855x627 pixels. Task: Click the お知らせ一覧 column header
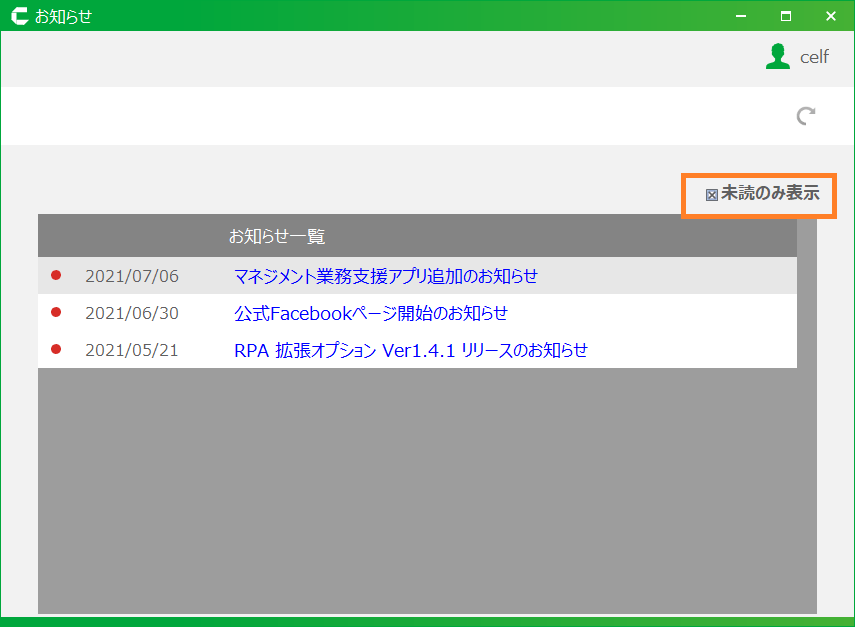pyautogui.click(x=277, y=236)
